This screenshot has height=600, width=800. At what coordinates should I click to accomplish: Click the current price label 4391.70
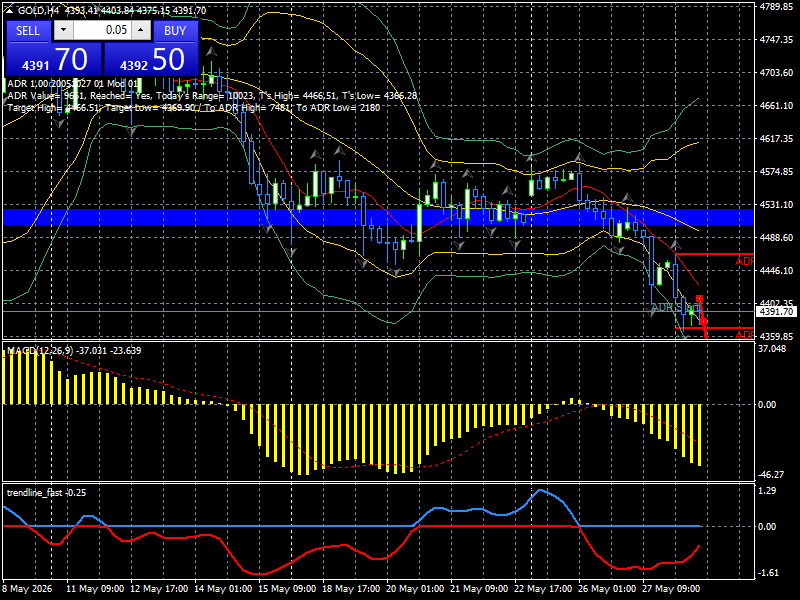click(x=776, y=312)
